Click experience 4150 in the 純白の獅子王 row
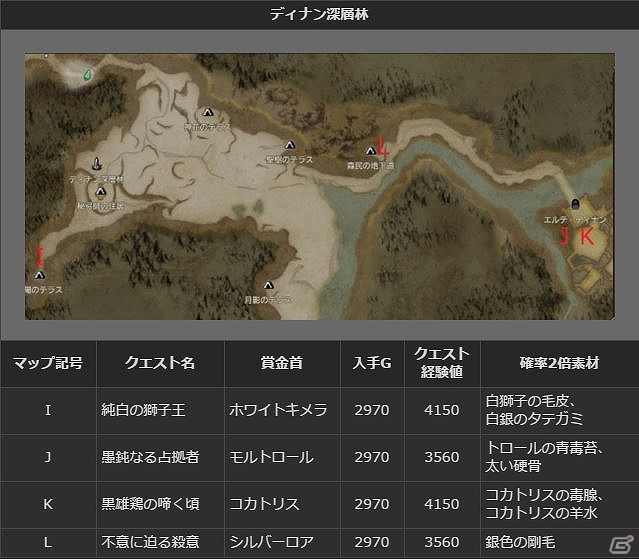Image resolution: width=639 pixels, height=559 pixels. coord(442,410)
